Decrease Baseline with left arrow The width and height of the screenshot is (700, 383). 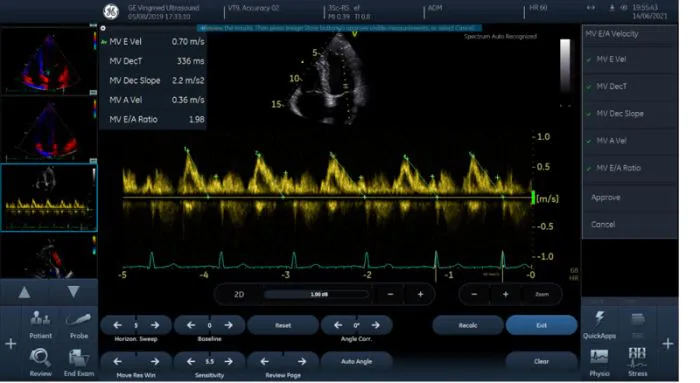point(191,325)
